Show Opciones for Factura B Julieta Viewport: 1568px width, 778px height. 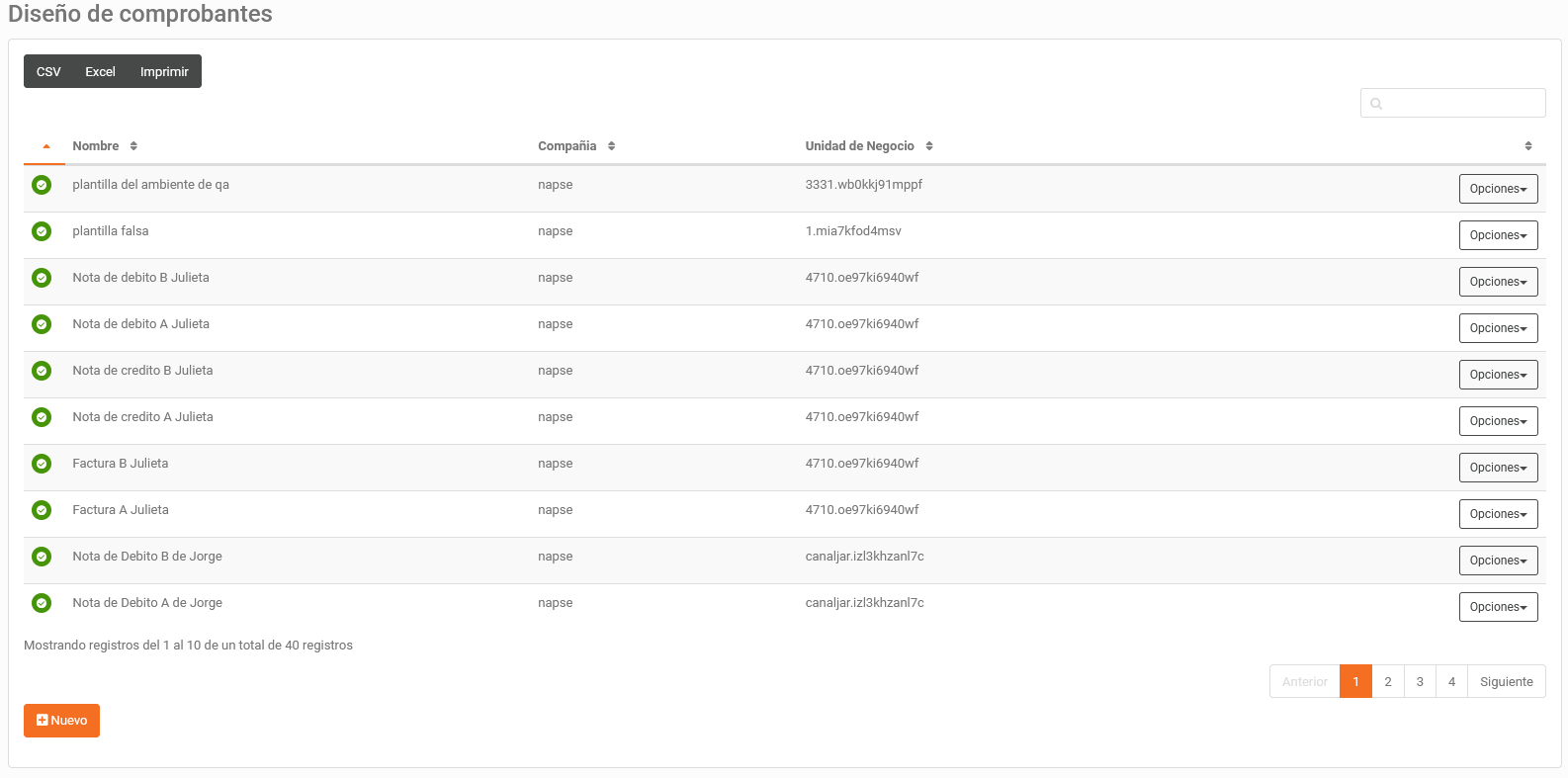[x=1498, y=468]
